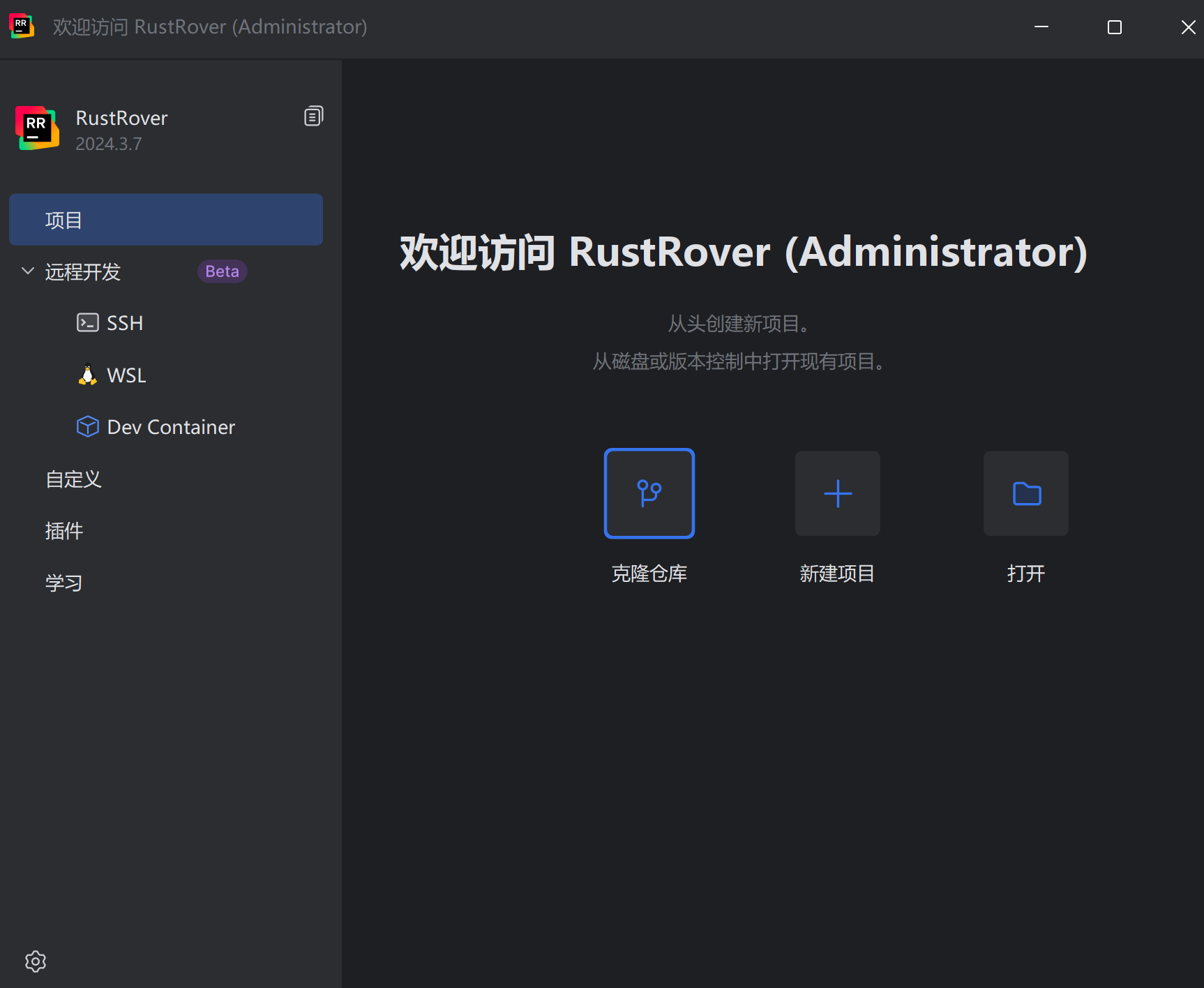Viewport: 1204px width, 988px height.
Task: Click the Beta badge
Action: tap(223, 271)
